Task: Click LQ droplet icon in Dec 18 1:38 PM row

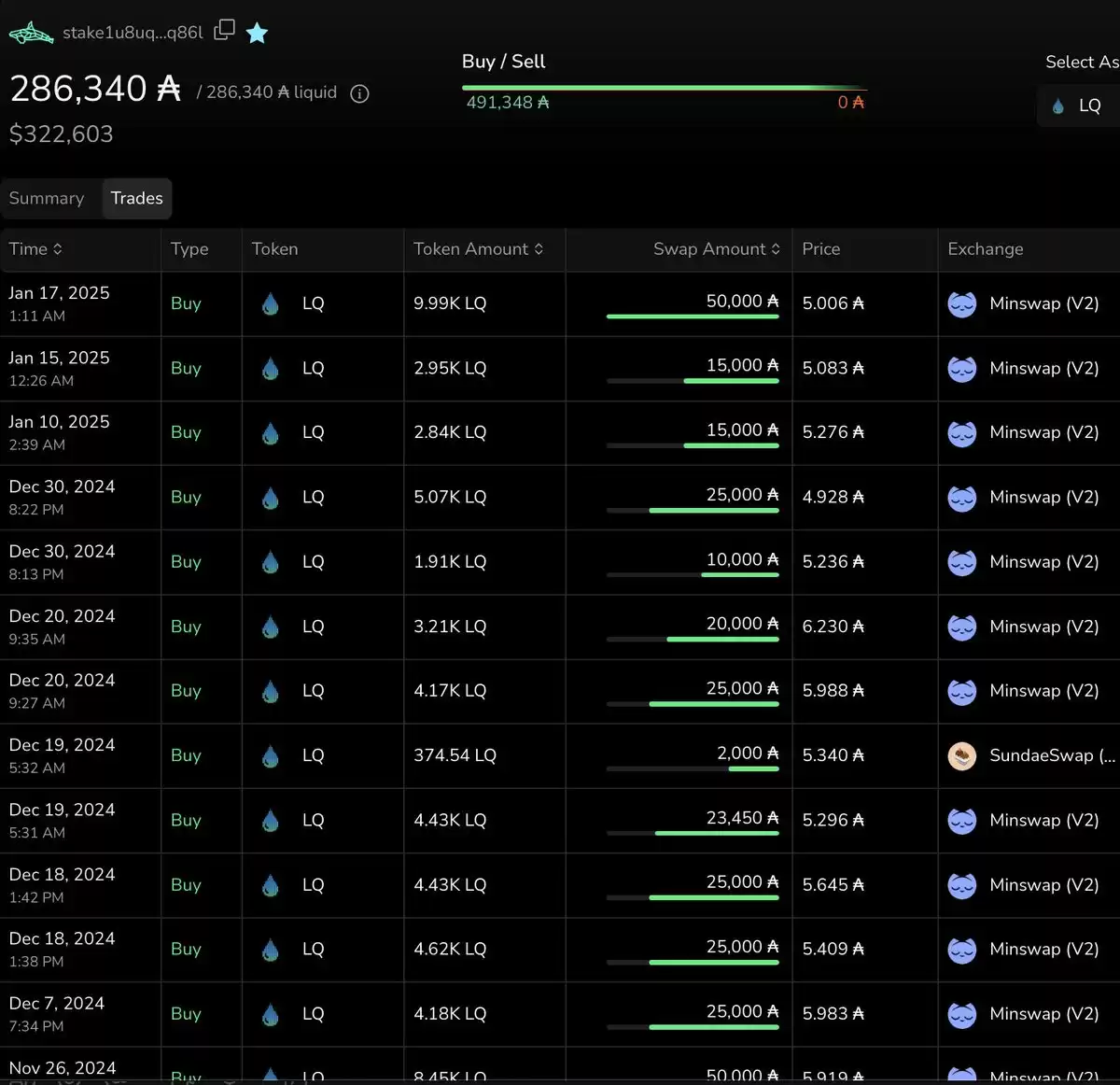Action: tap(271, 950)
